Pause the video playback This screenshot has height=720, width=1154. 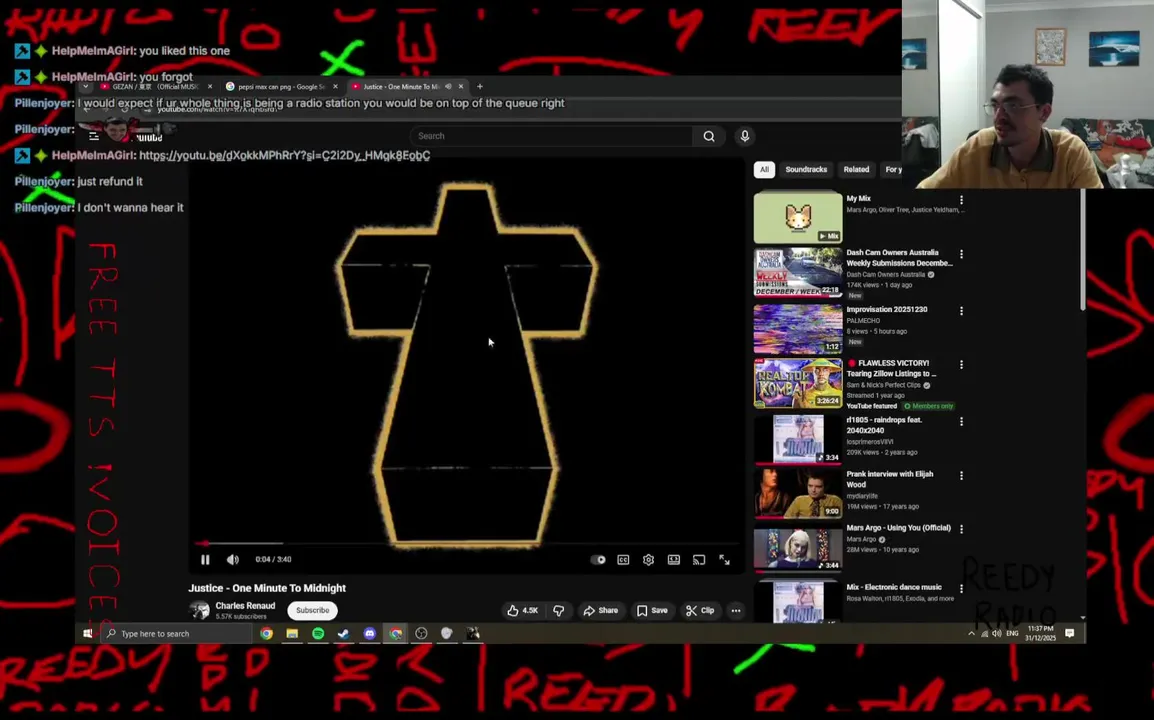click(205, 560)
